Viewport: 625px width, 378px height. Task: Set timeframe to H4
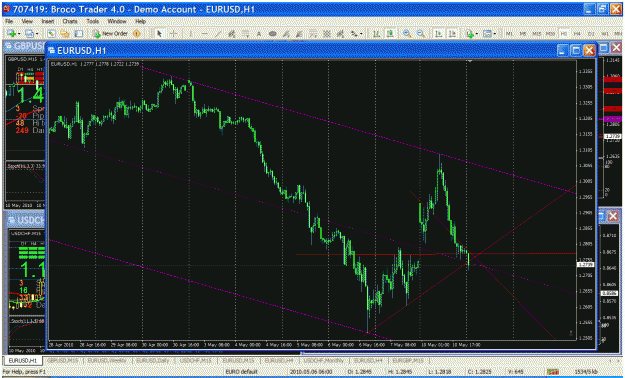[x=577, y=34]
